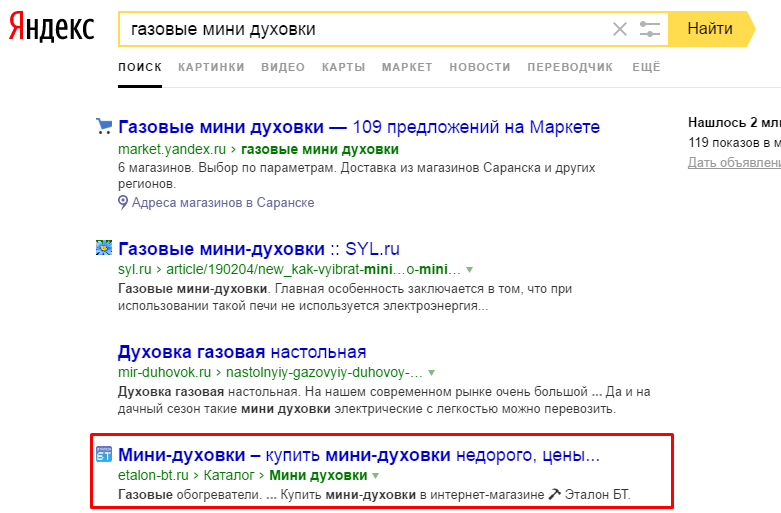Click the etalon-bt.ru БТ favicon
The width and height of the screenshot is (781, 513).
(104, 454)
